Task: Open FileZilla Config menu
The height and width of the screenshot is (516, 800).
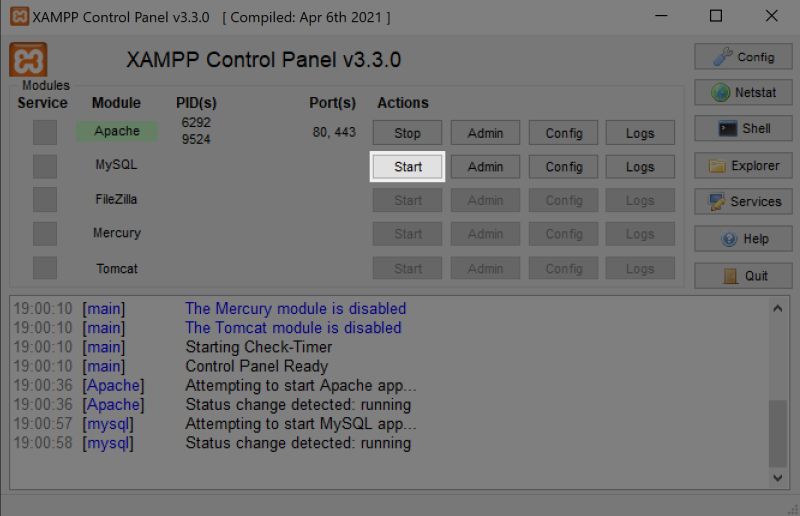Action: (x=563, y=200)
